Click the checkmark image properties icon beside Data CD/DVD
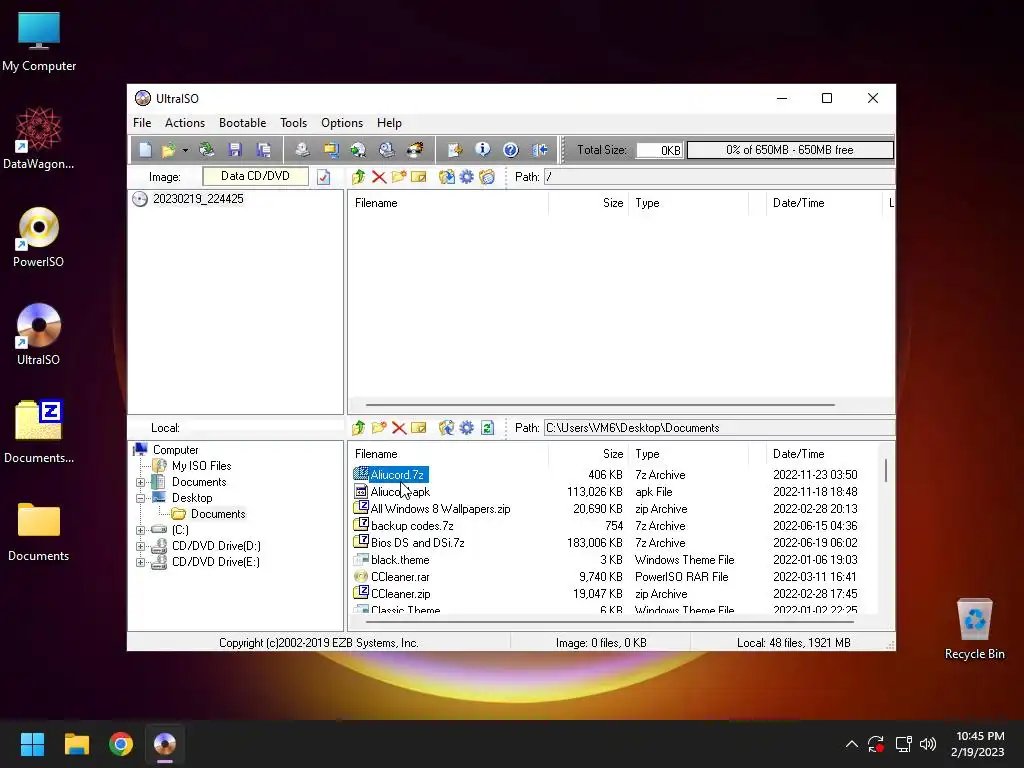 pos(324,177)
